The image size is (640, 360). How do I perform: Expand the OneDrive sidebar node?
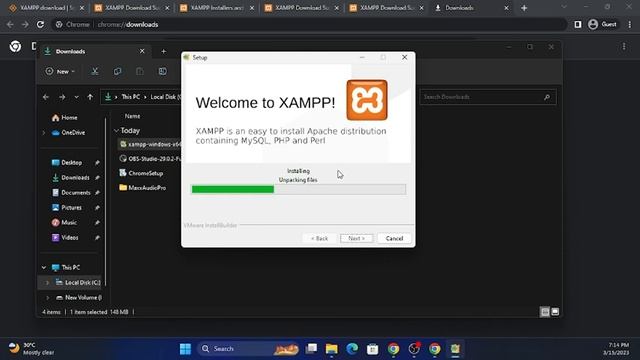[x=44, y=133]
